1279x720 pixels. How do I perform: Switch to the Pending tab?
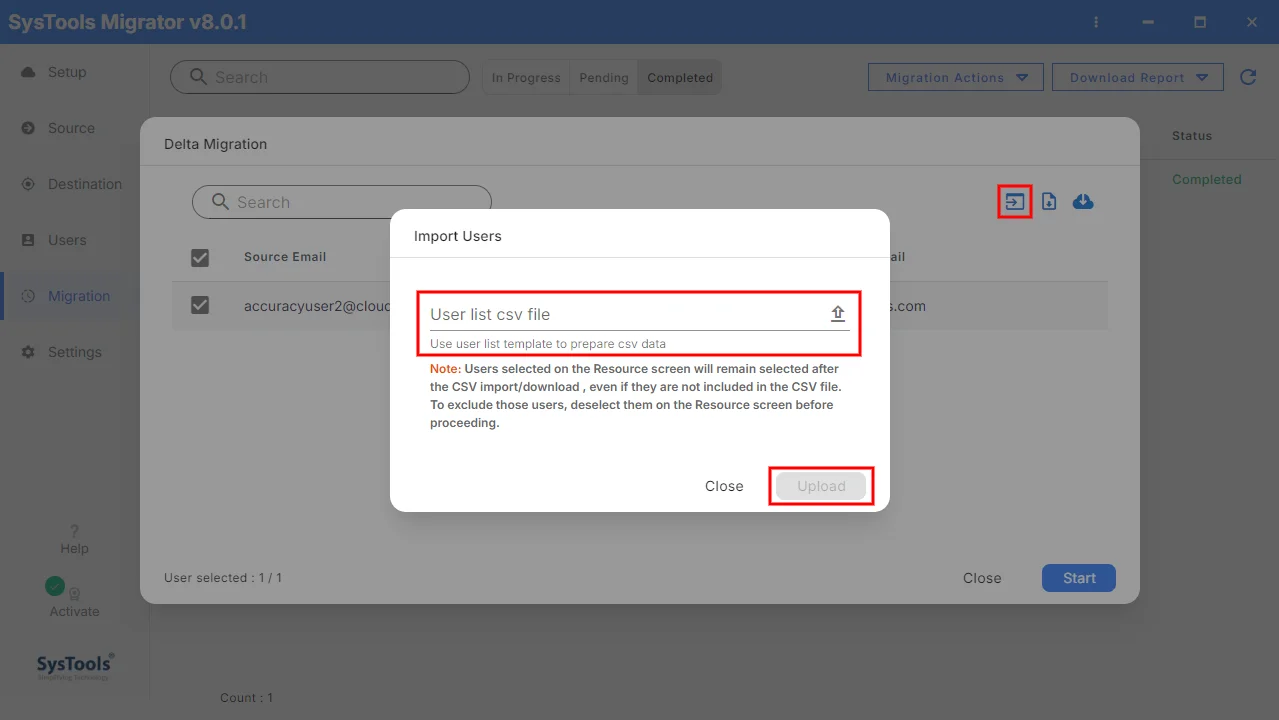[604, 77]
